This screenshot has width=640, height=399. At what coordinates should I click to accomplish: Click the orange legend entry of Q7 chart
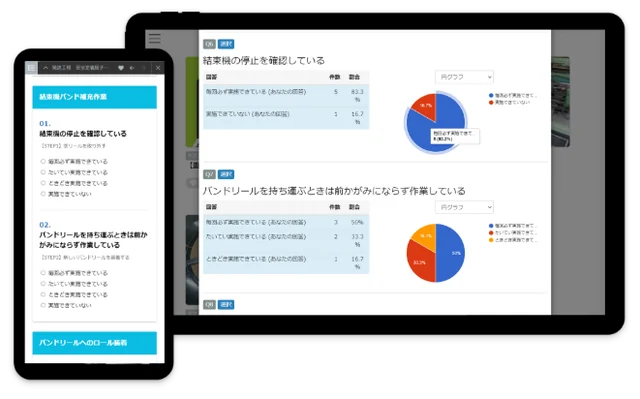(513, 240)
